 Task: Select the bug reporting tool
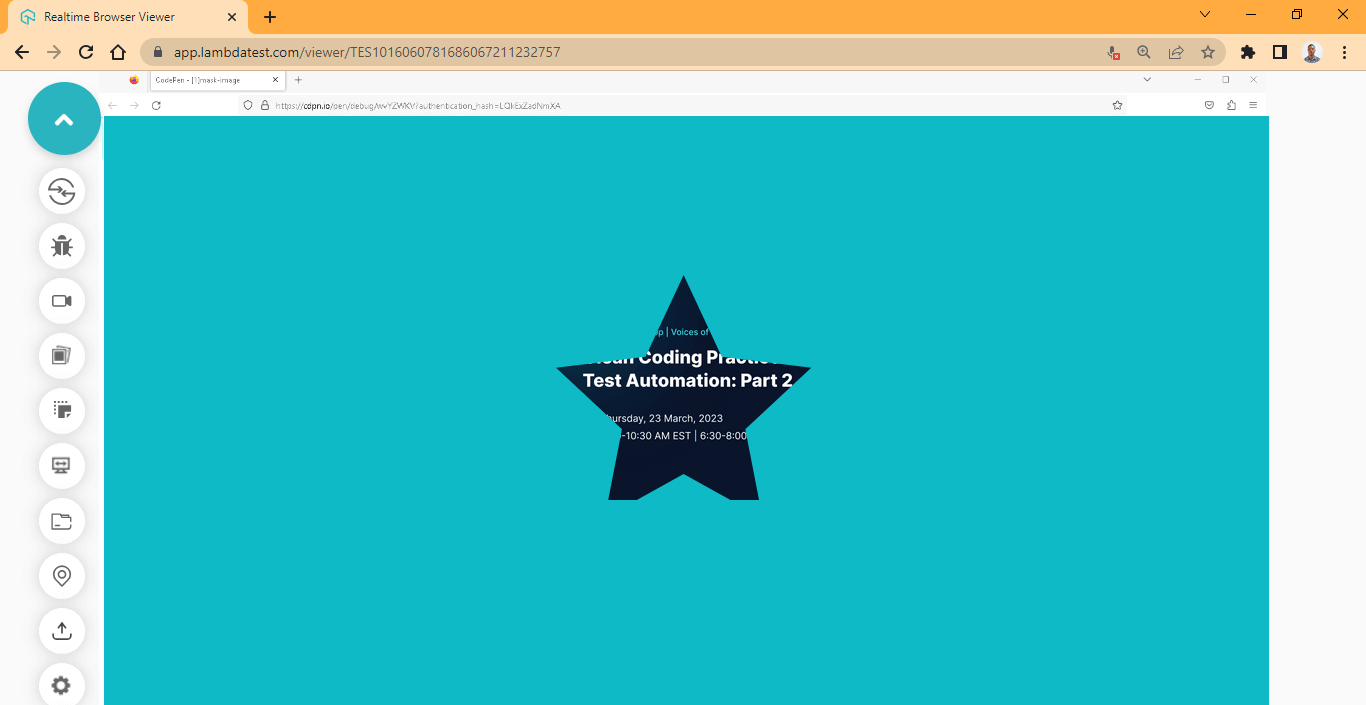(x=62, y=246)
